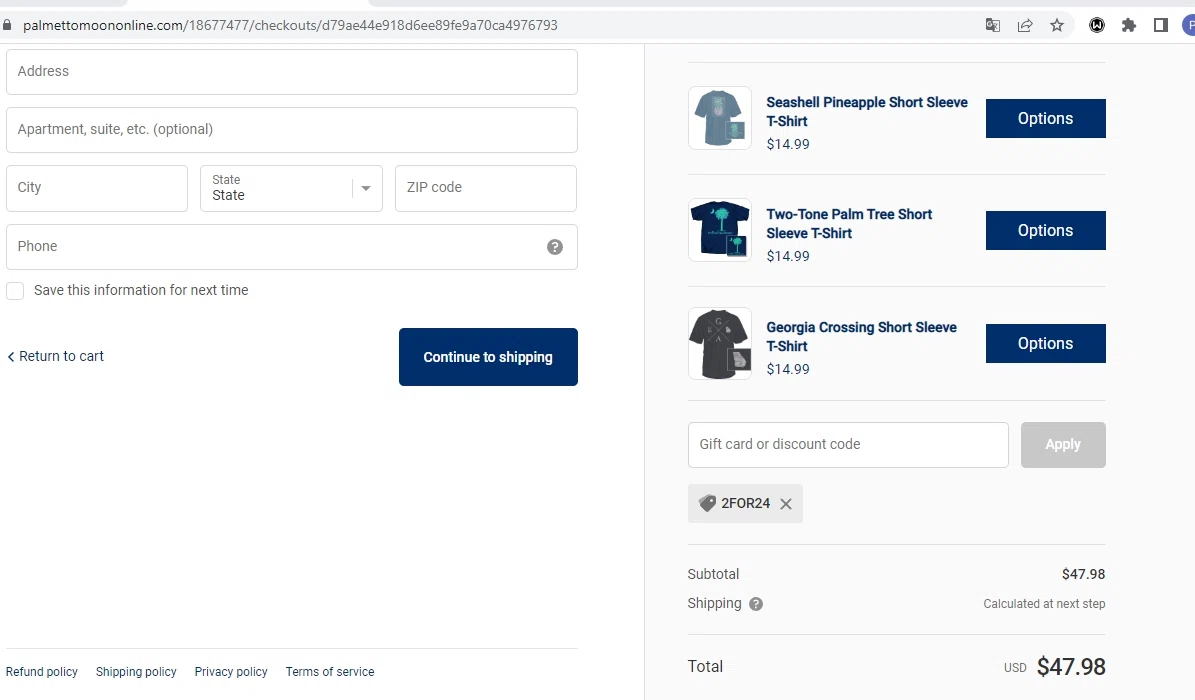This screenshot has width=1195, height=700.
Task: Share this page via the share icon
Action: click(1025, 25)
